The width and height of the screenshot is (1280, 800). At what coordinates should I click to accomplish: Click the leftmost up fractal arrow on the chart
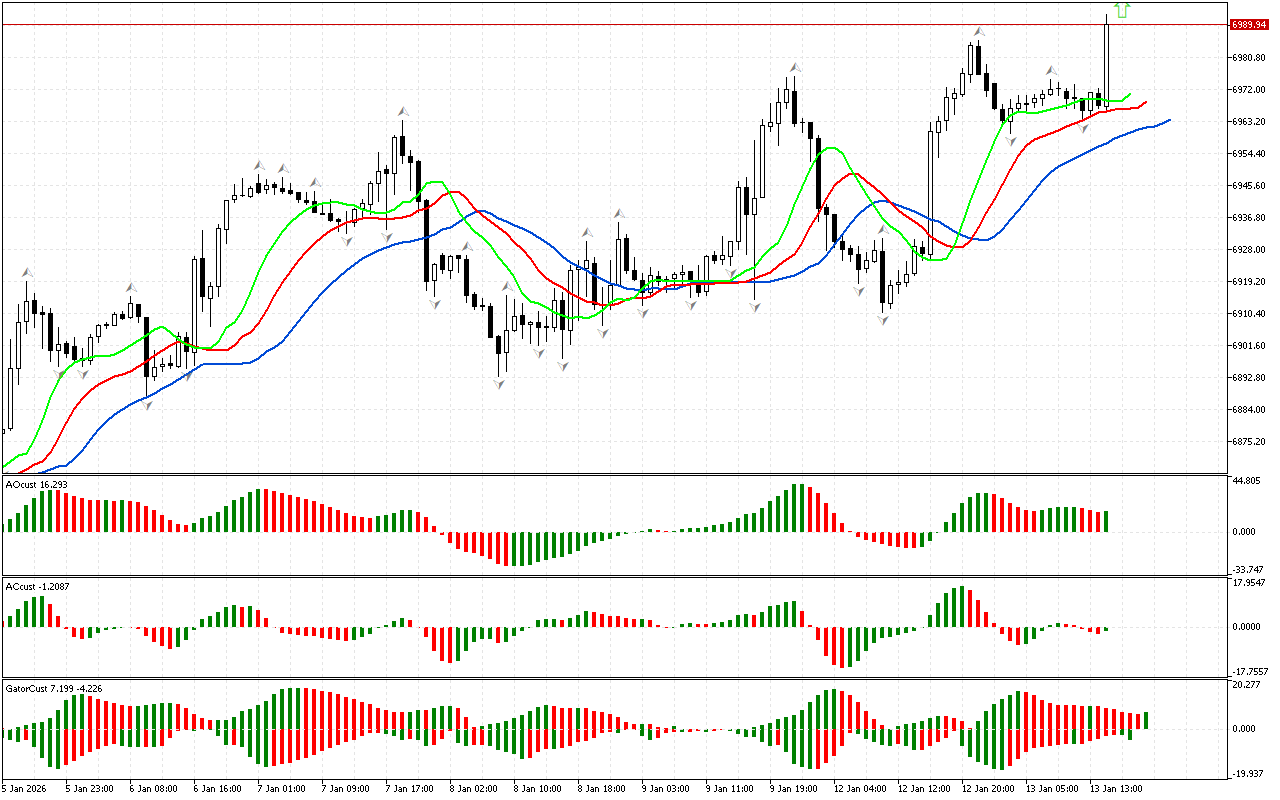pos(27,272)
